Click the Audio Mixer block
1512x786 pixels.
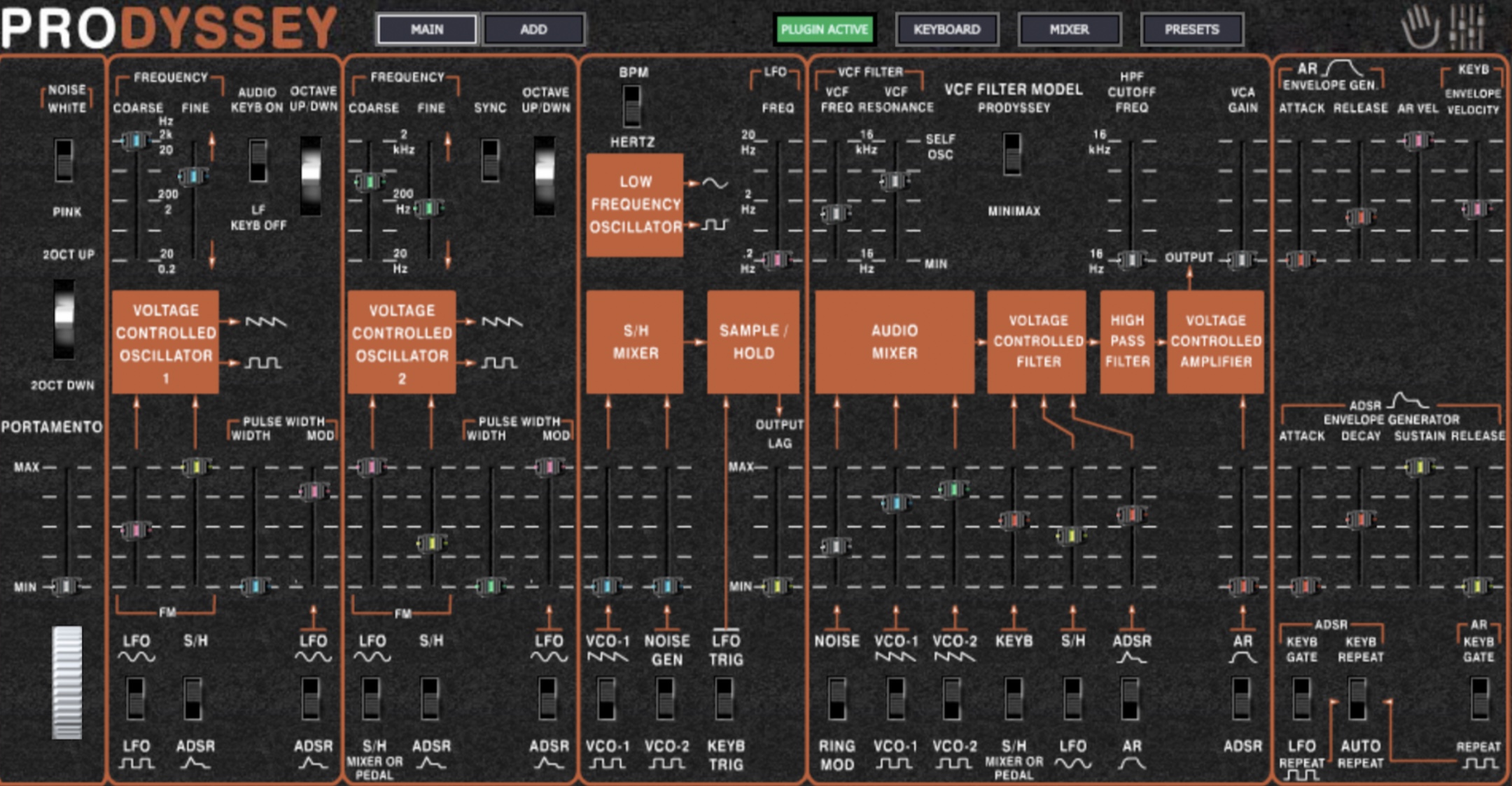(895, 342)
